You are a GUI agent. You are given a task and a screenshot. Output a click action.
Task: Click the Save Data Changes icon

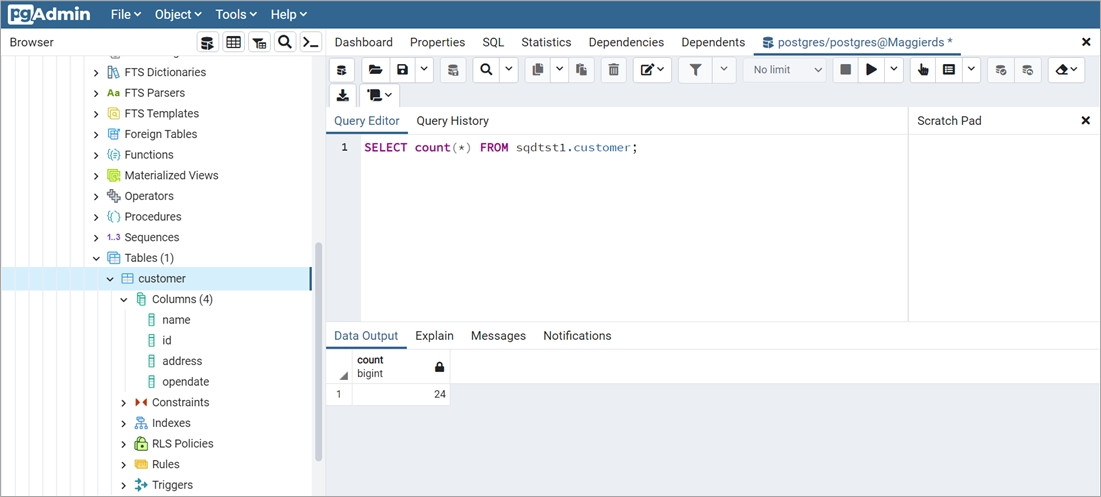453,69
